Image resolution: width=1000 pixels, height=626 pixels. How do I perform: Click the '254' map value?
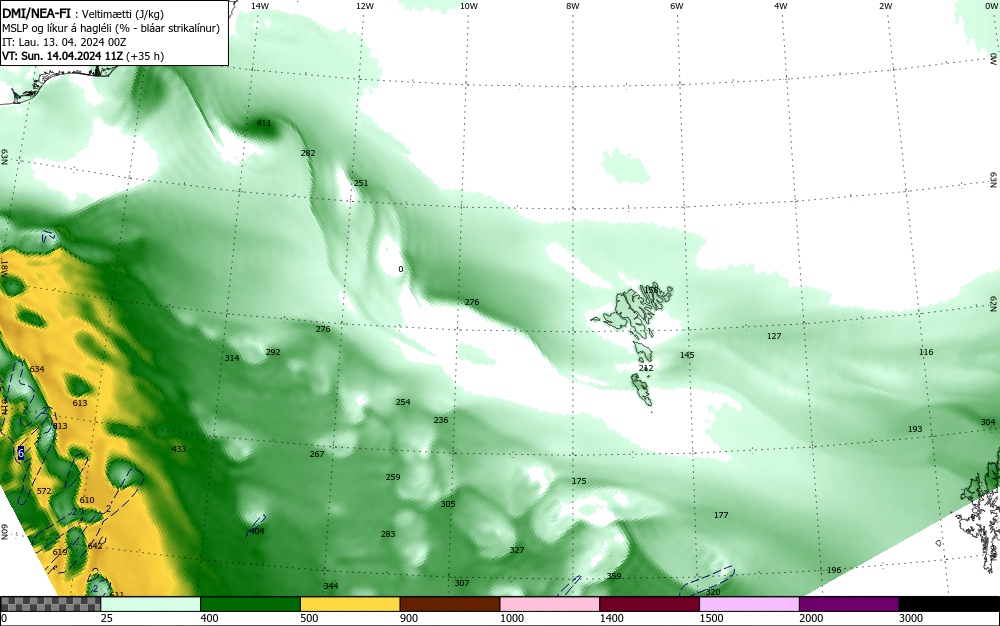tap(403, 402)
